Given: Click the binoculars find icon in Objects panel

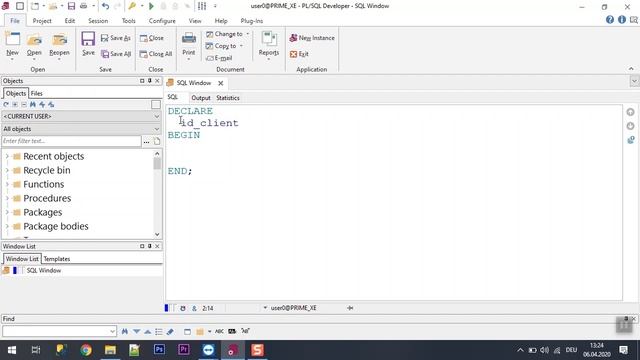Looking at the screenshot, I should pos(33,104).
